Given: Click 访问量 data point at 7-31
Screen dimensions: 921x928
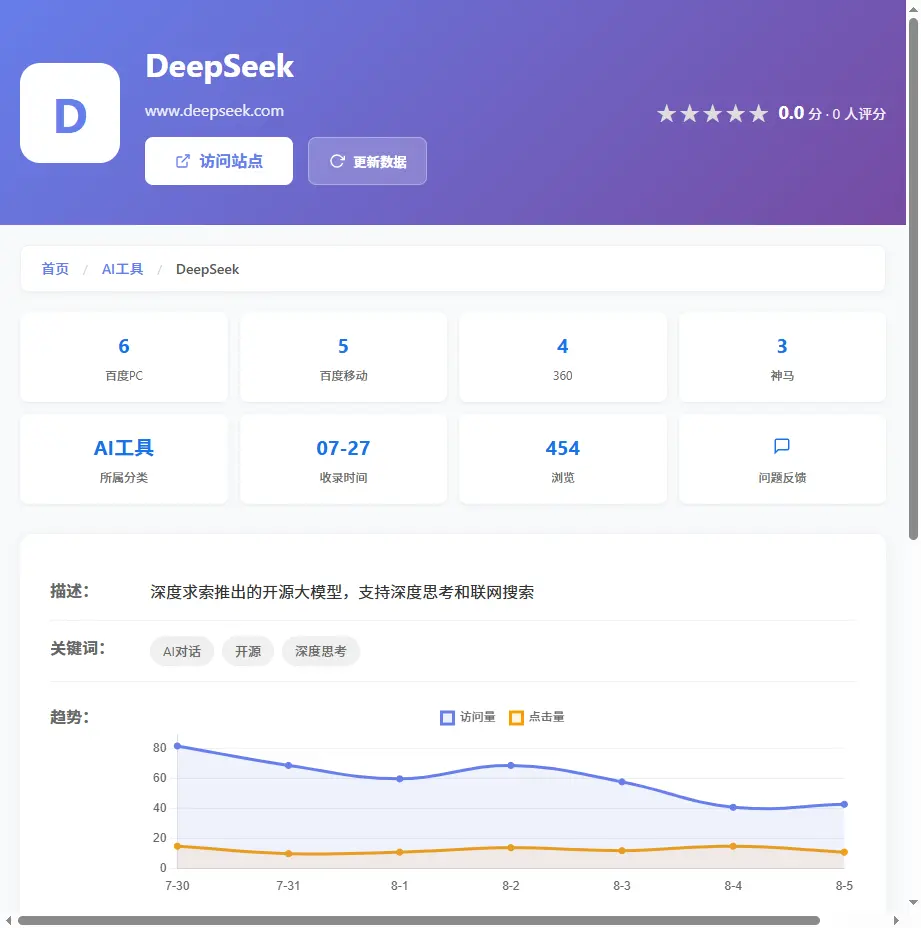Looking at the screenshot, I should (288, 765).
